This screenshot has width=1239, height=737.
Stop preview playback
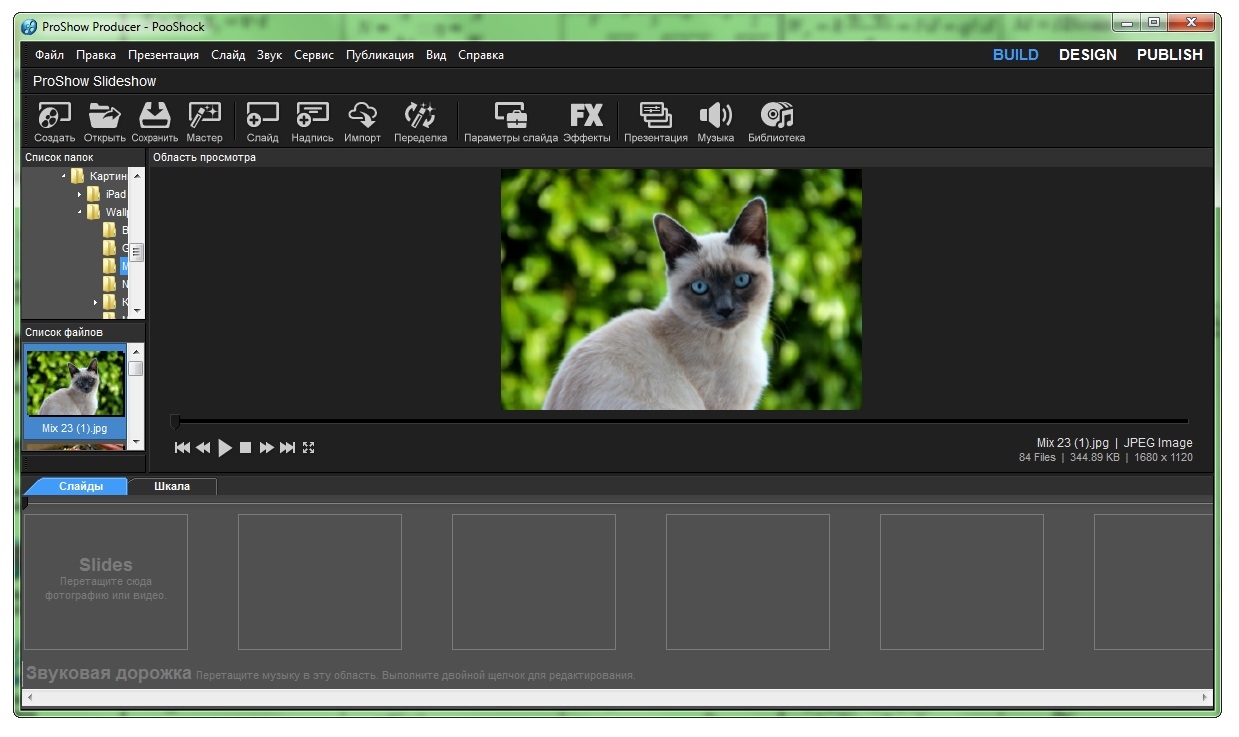tap(245, 448)
